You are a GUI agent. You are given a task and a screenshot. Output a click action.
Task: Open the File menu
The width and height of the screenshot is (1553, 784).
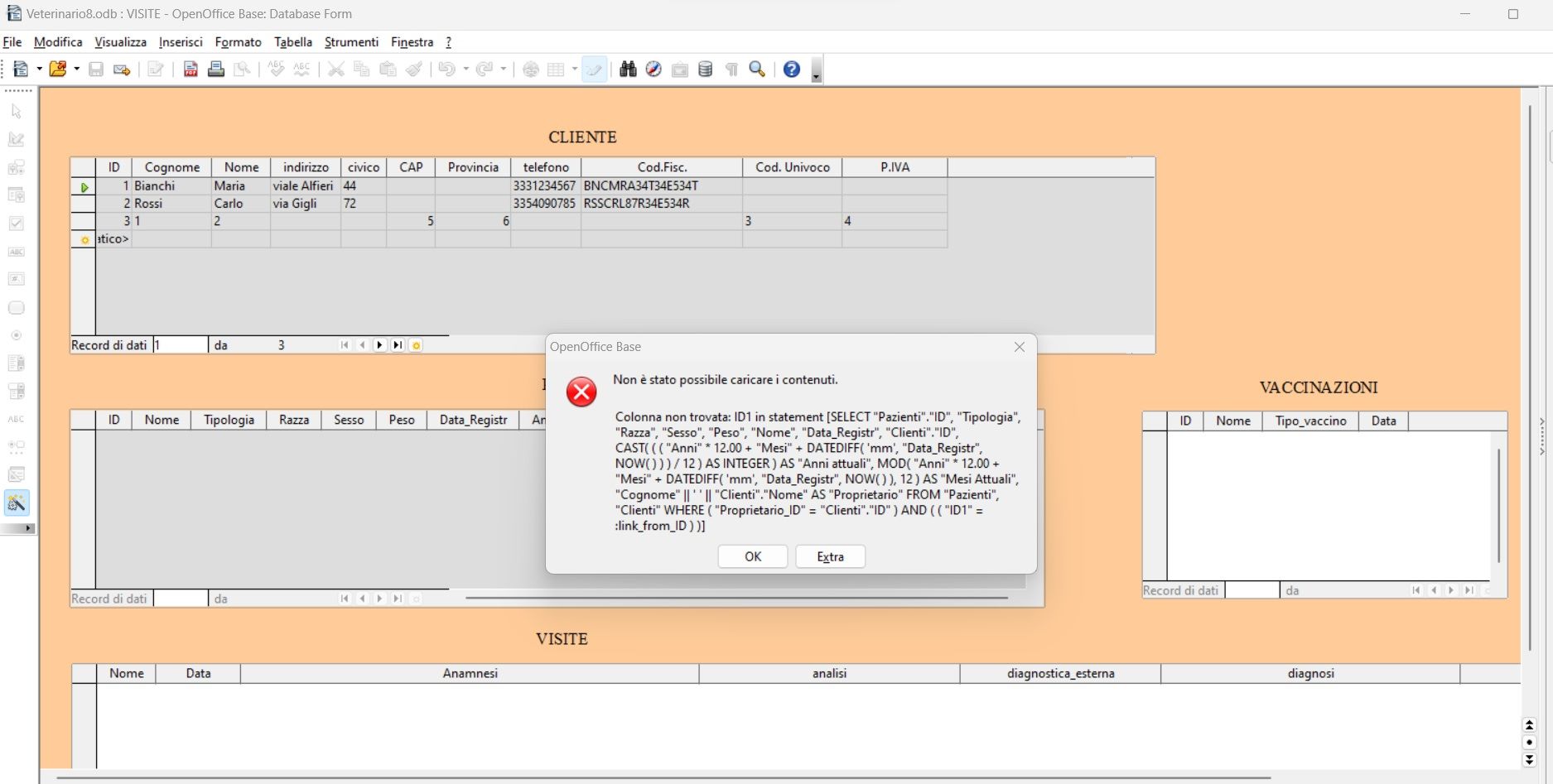(x=12, y=42)
